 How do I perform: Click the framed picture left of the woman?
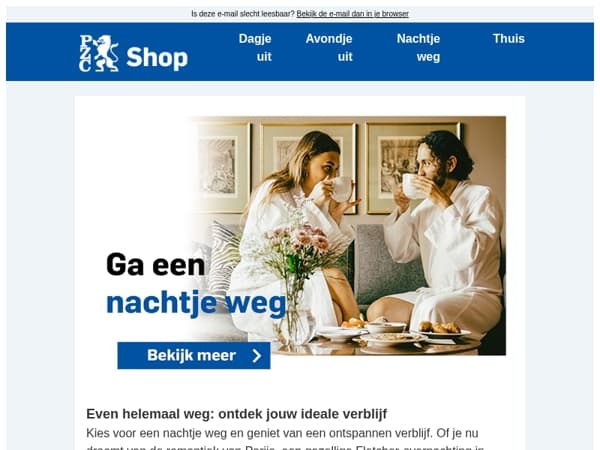pos(220,167)
